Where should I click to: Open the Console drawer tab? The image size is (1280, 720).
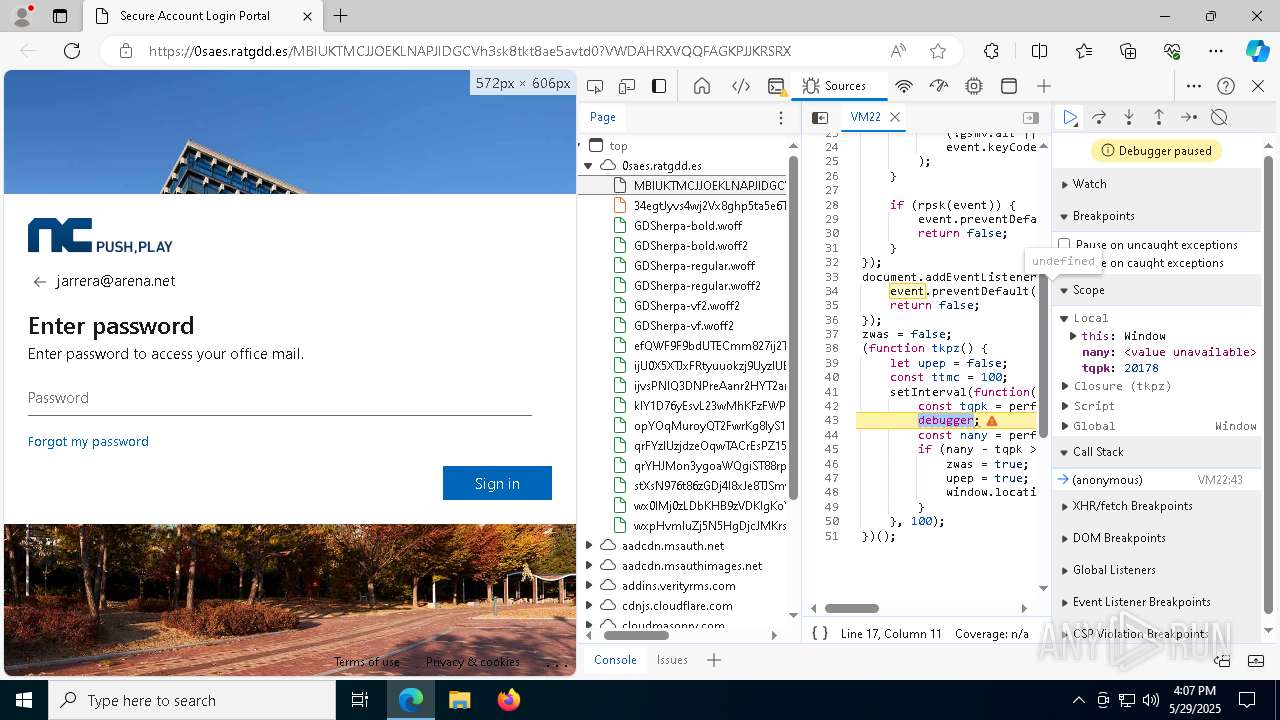pos(615,660)
